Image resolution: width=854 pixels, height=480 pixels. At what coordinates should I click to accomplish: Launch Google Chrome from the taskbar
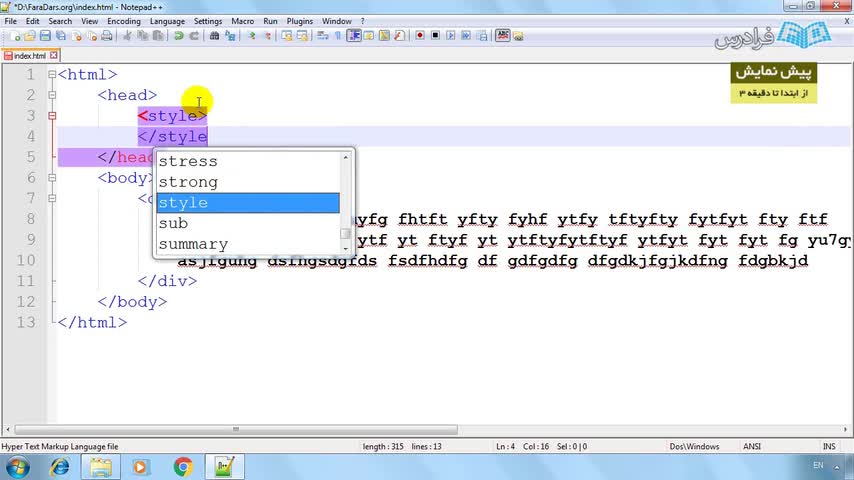[183, 467]
